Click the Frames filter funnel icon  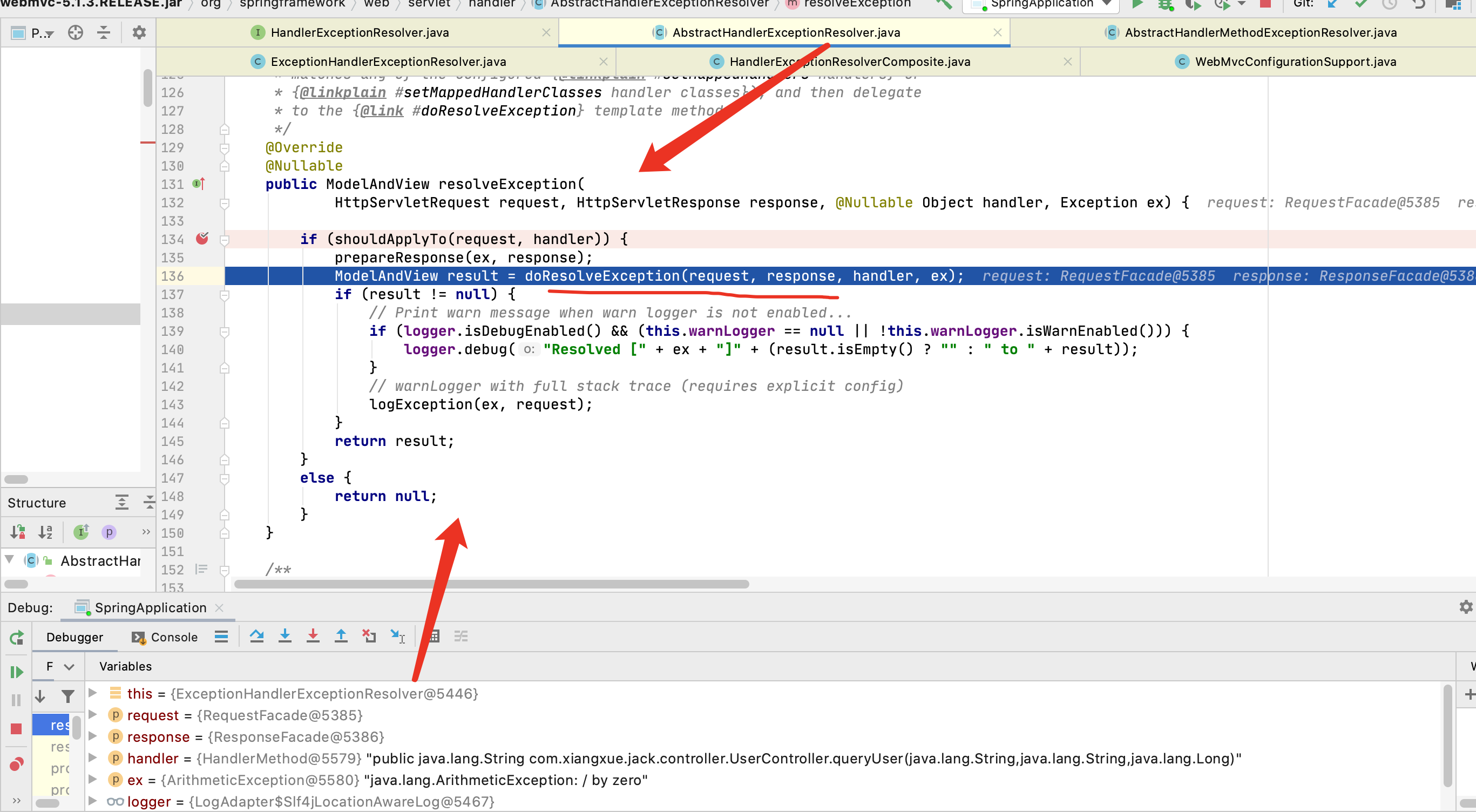[x=67, y=696]
